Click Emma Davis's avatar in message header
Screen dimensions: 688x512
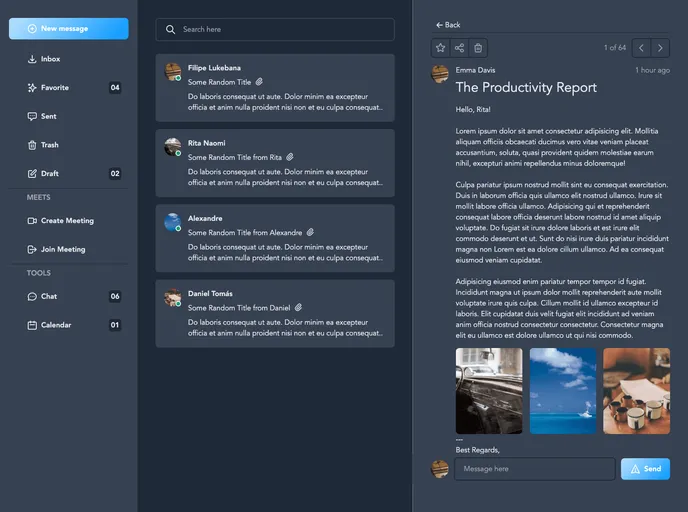click(440, 74)
